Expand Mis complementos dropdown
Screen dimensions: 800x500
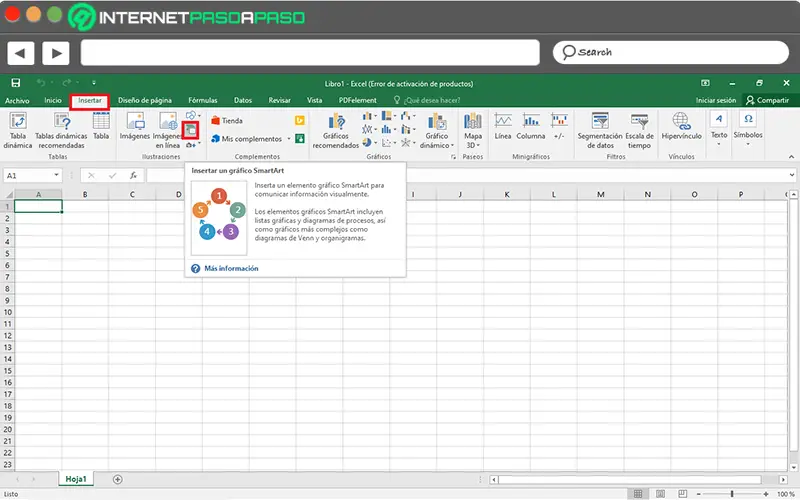(x=289, y=139)
